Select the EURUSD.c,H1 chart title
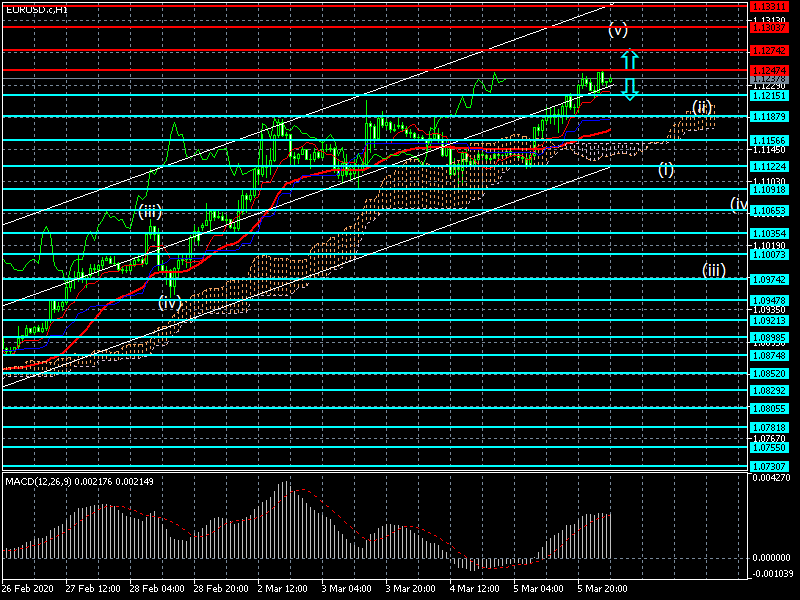The image size is (800, 600). [x=37, y=9]
